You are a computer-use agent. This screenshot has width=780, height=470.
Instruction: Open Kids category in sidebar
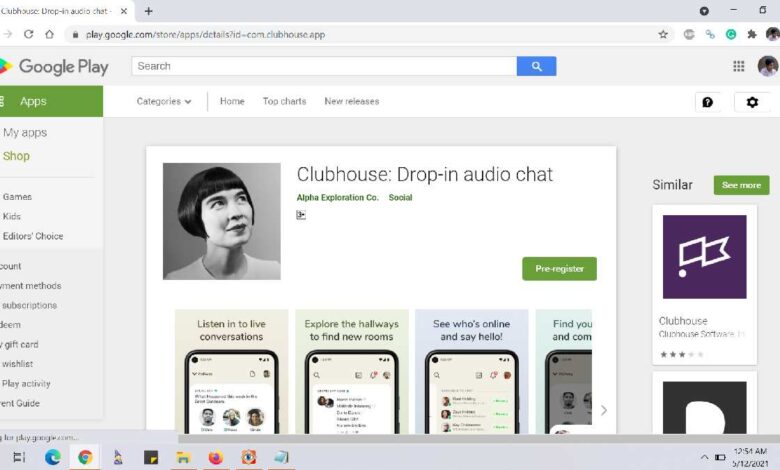[12, 216]
